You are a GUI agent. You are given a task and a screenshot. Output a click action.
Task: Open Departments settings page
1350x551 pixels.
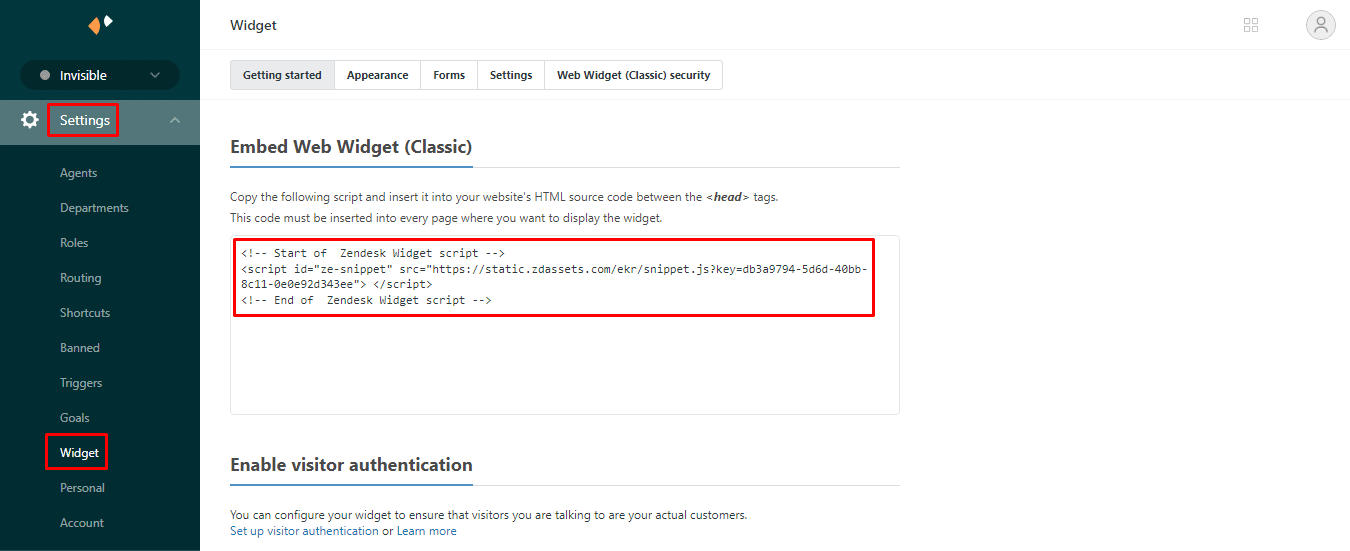click(94, 208)
